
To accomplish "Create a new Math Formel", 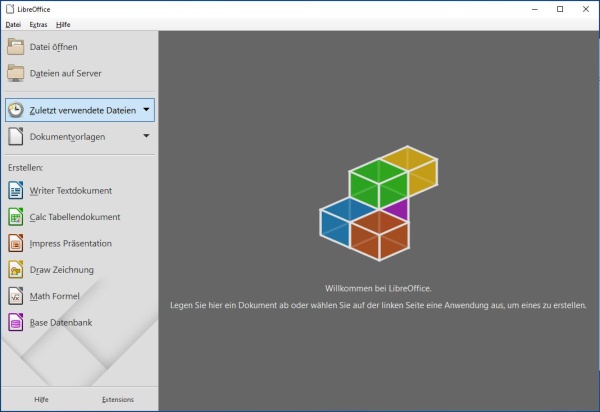I will [55, 296].
